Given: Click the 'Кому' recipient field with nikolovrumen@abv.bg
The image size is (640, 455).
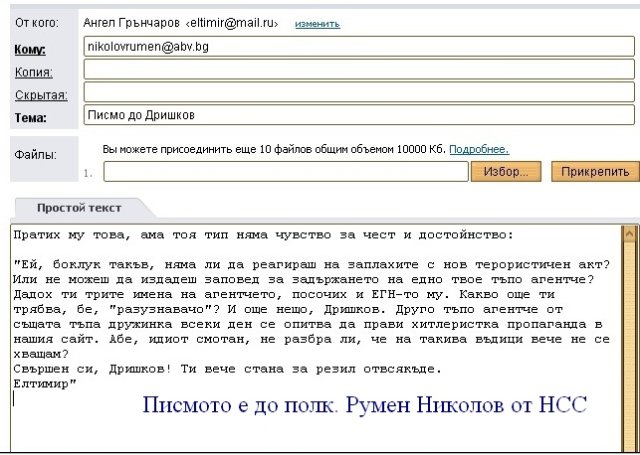Looking at the screenshot, I should 359,47.
